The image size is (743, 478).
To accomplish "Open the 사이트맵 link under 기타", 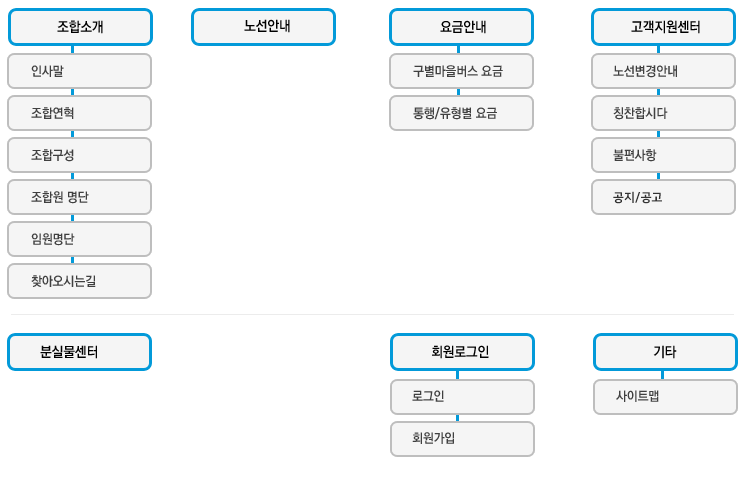I will point(665,397).
